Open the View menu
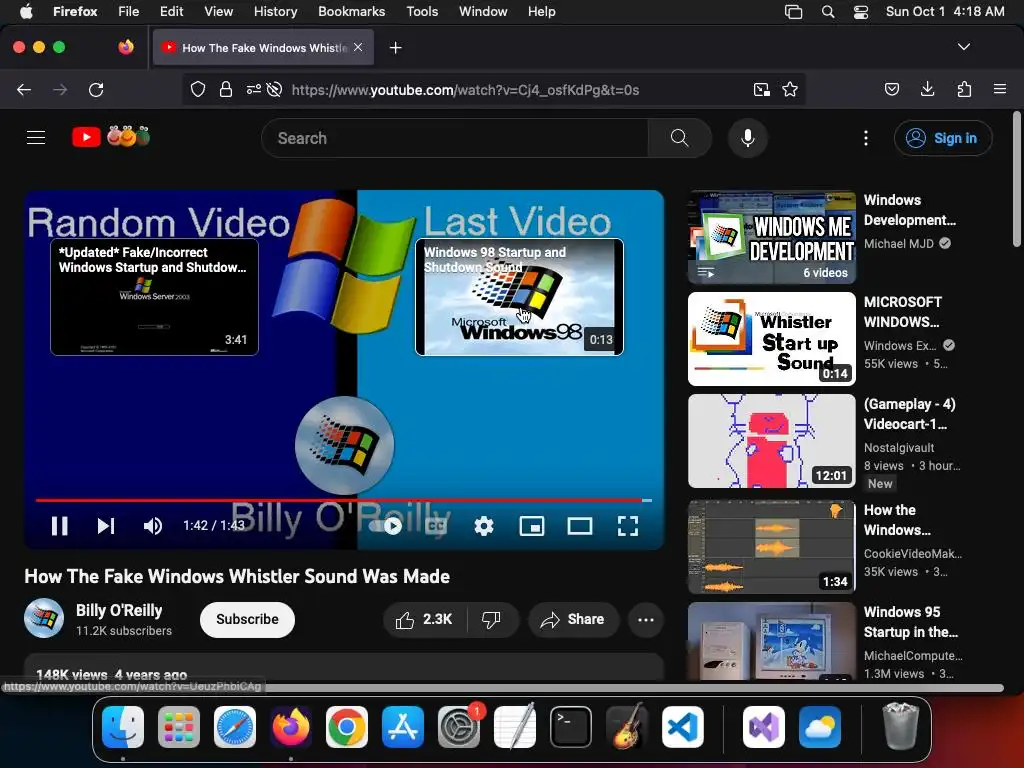This screenshot has height=768, width=1024. pos(218,11)
